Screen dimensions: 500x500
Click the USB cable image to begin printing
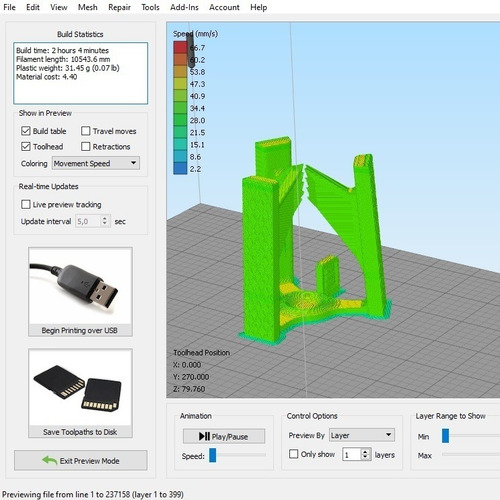80,286
